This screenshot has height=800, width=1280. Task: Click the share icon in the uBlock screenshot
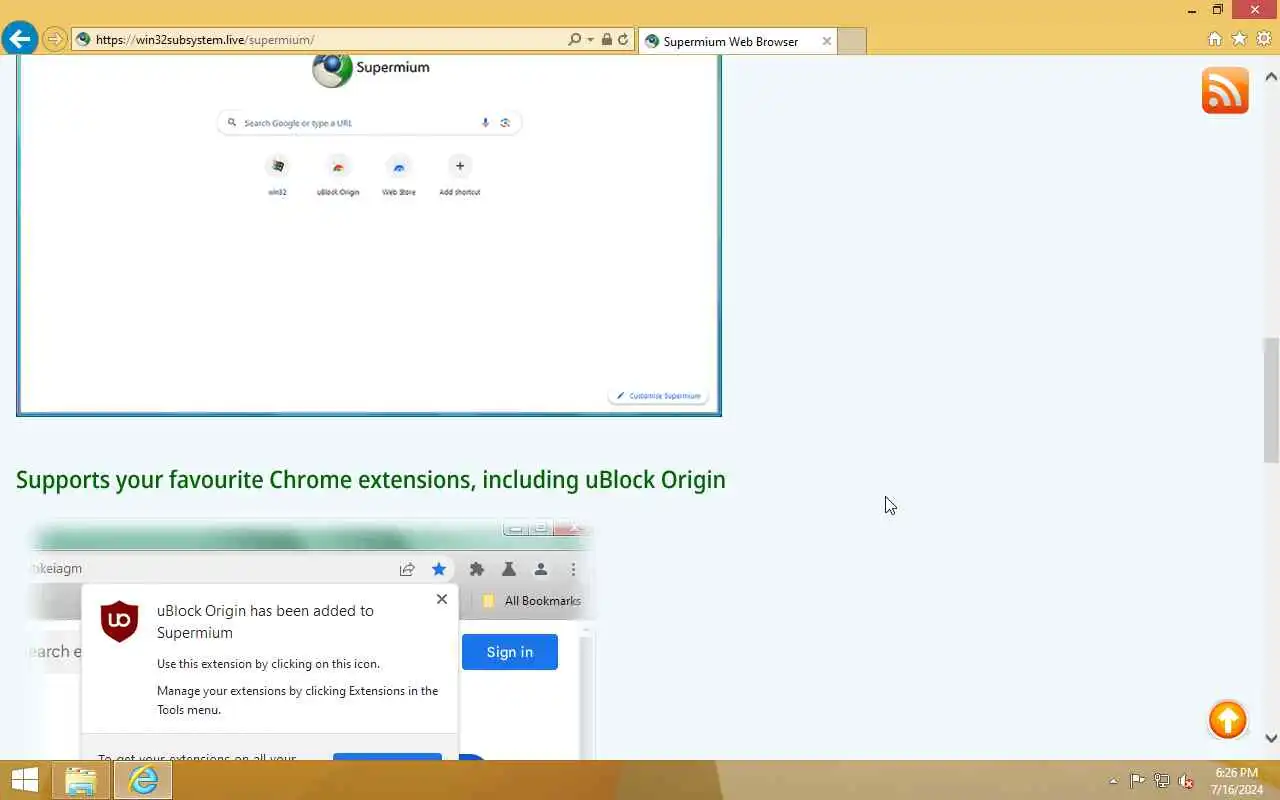click(x=407, y=569)
